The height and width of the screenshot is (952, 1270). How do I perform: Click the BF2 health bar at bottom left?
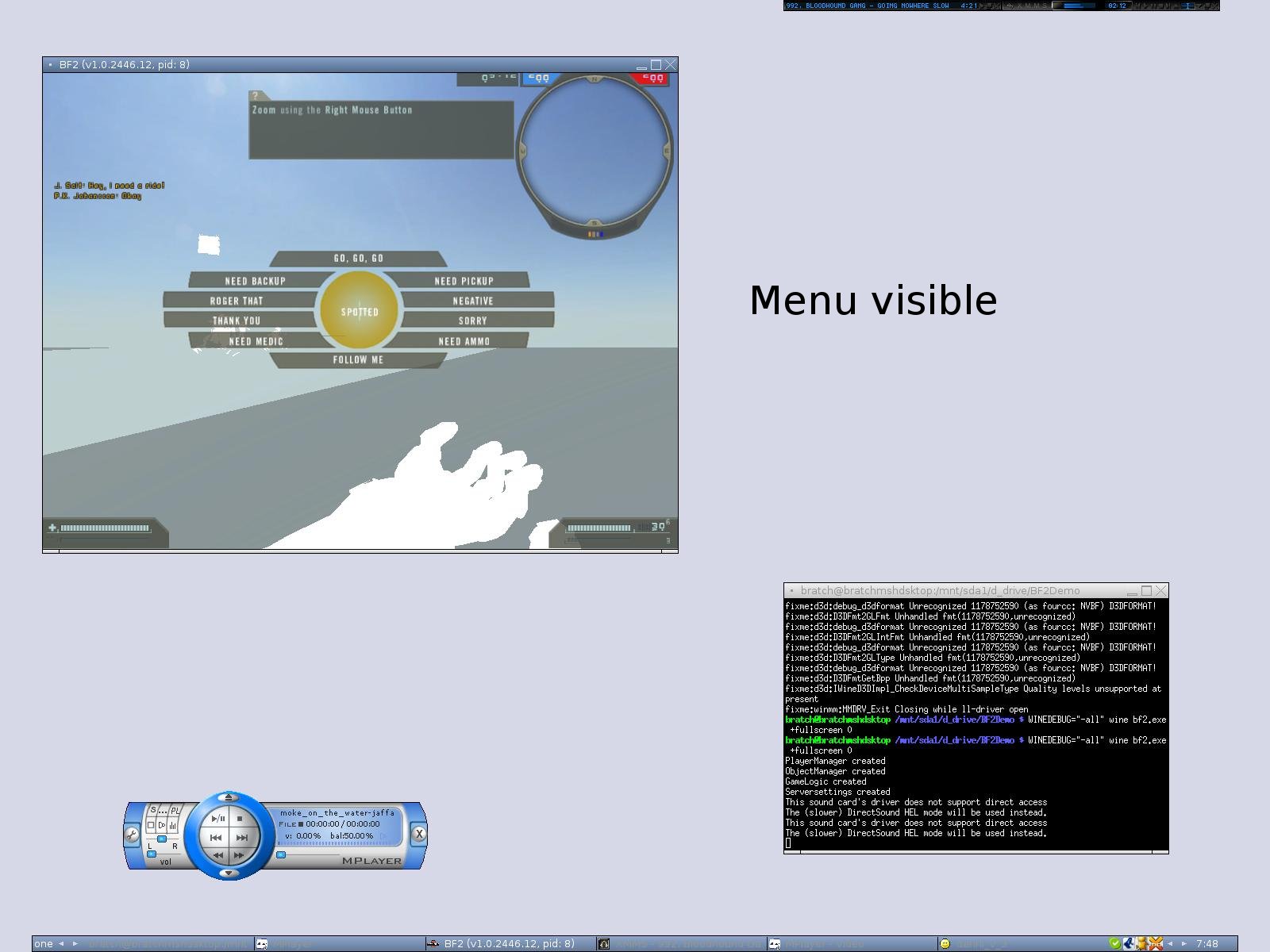point(104,528)
